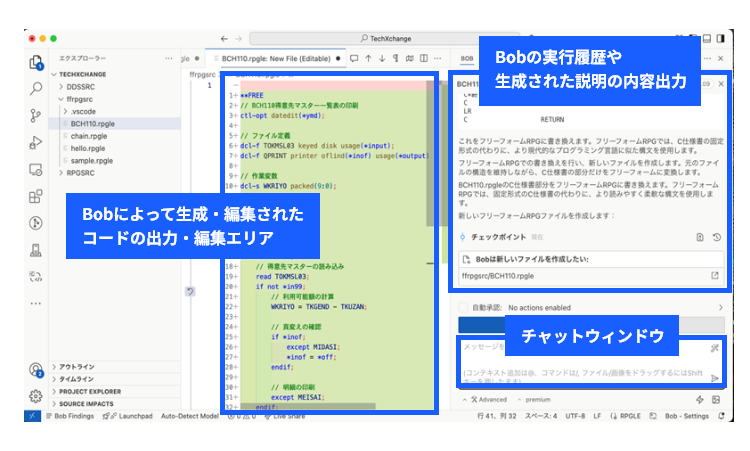Toggle whitespace pilcrow icon in editor toolbar
The width and height of the screenshot is (750, 451).
coord(396,58)
